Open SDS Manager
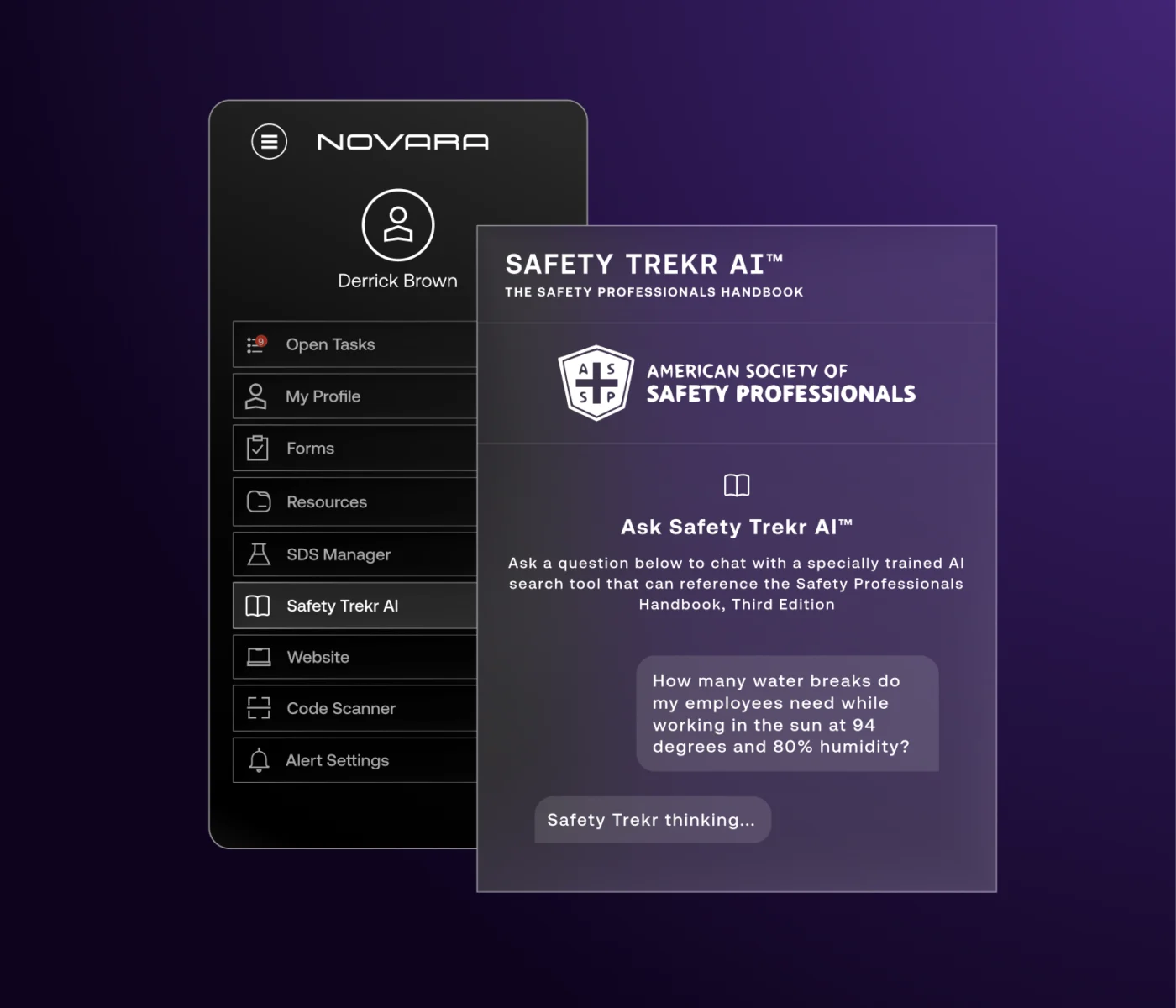Viewport: 1176px width, 1008px height. 354,554
